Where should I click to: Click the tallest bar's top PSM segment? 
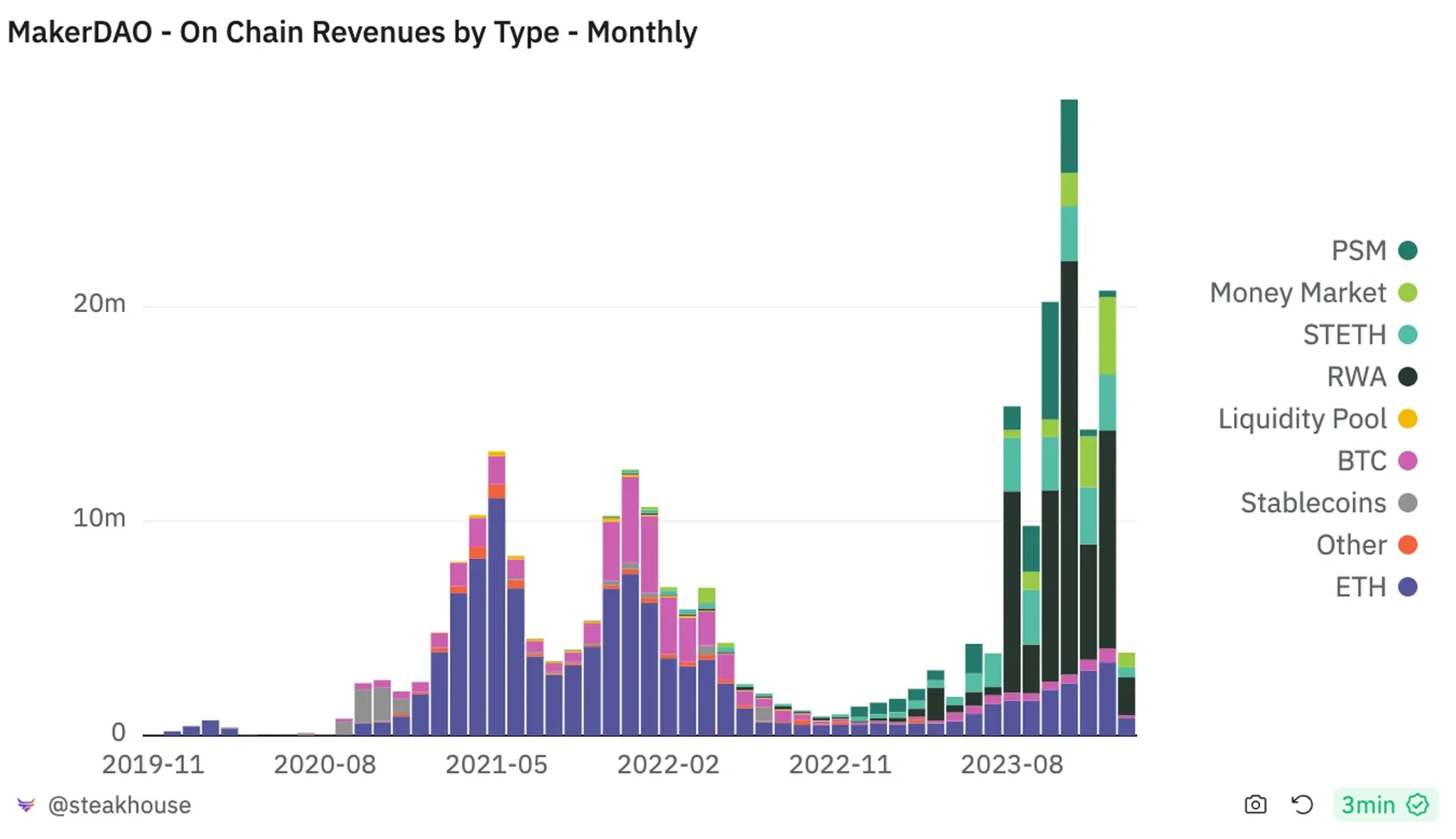click(x=1069, y=136)
